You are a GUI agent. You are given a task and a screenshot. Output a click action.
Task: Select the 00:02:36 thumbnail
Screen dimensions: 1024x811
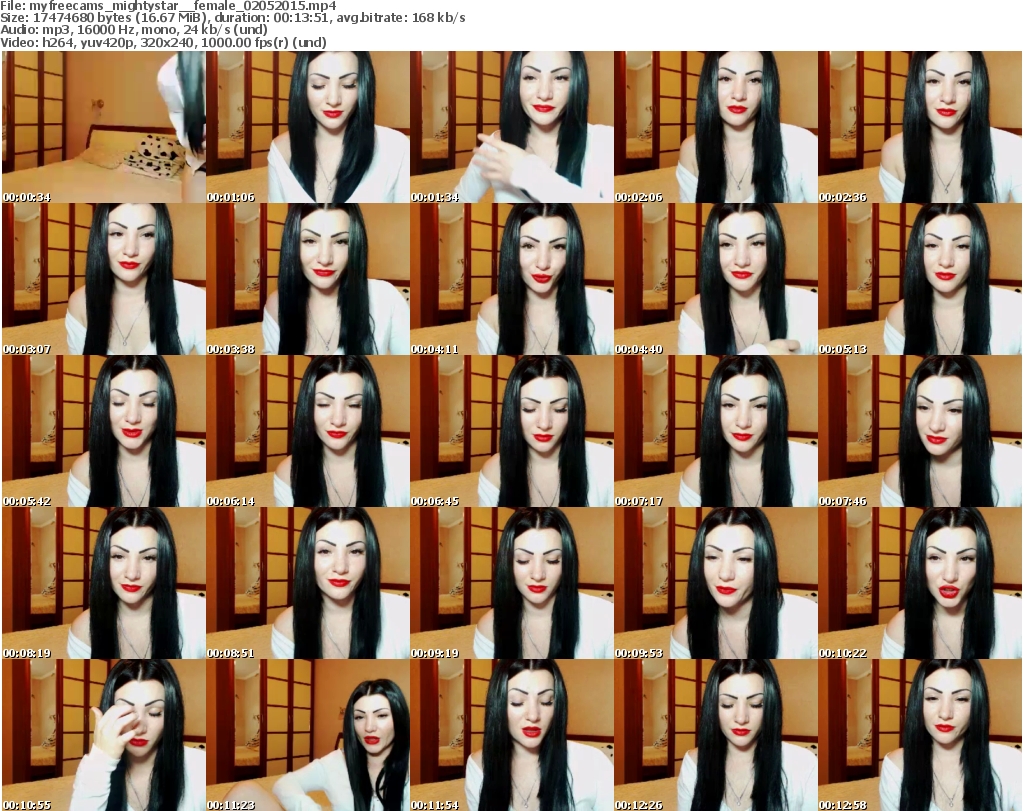point(920,127)
